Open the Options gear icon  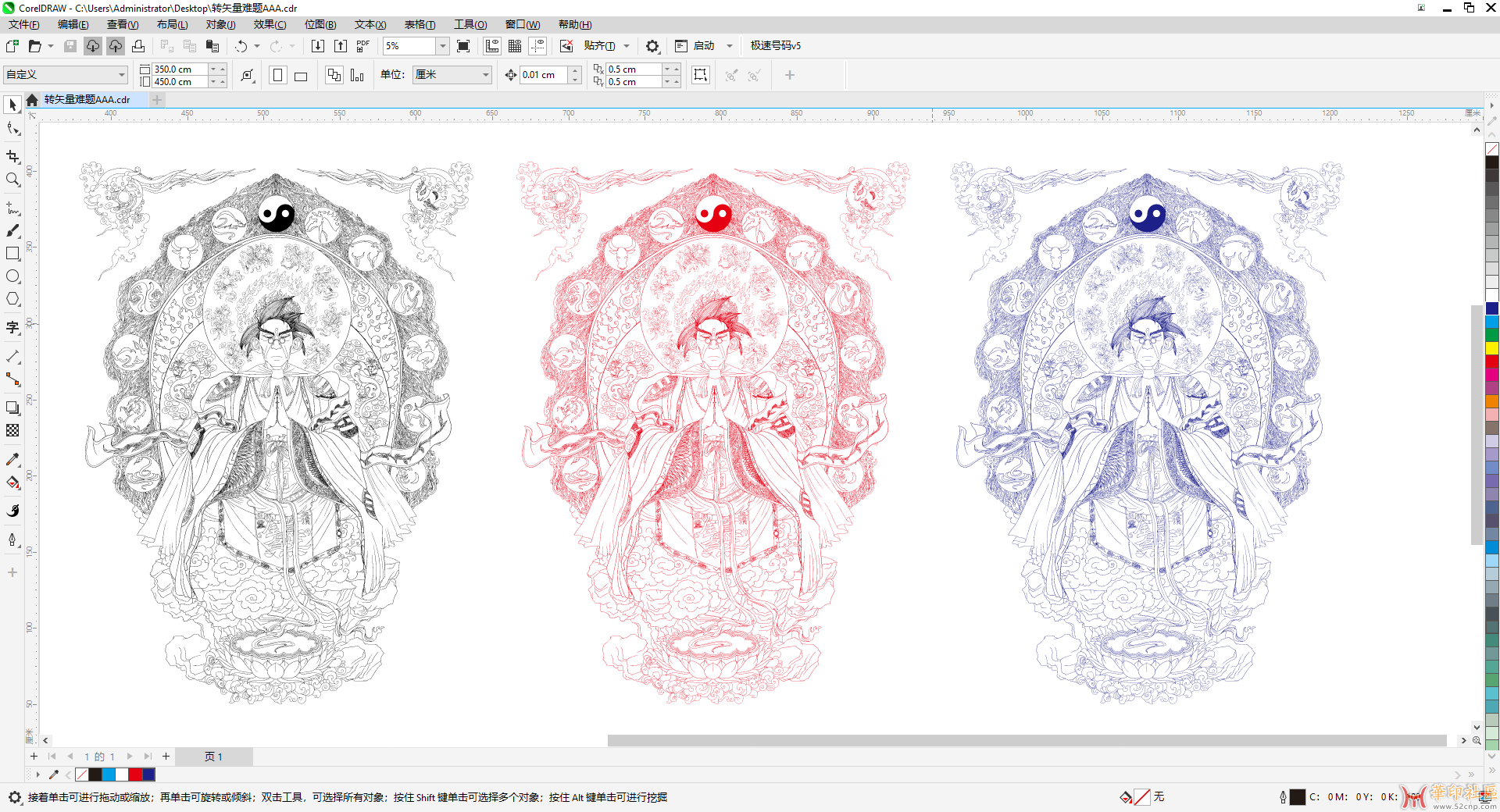pos(652,46)
